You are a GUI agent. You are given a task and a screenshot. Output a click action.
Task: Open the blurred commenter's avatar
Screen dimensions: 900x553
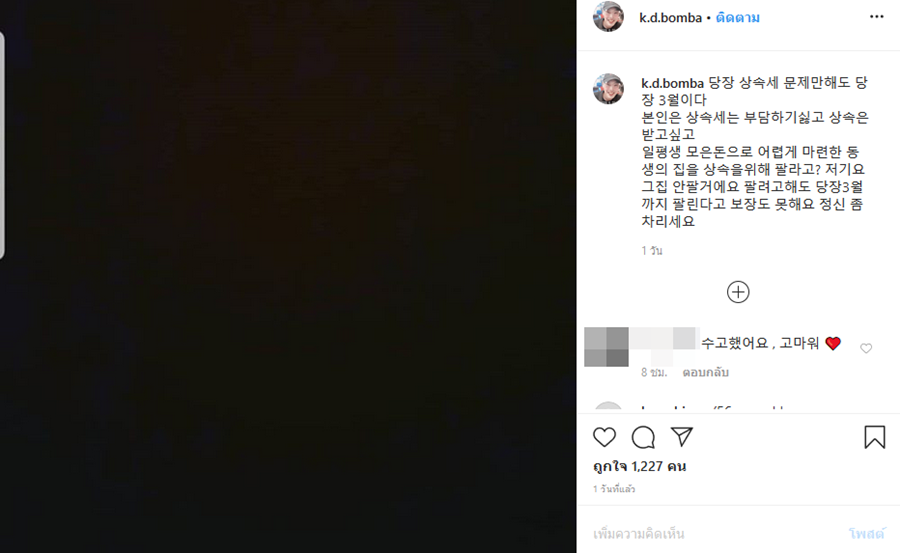click(606, 347)
